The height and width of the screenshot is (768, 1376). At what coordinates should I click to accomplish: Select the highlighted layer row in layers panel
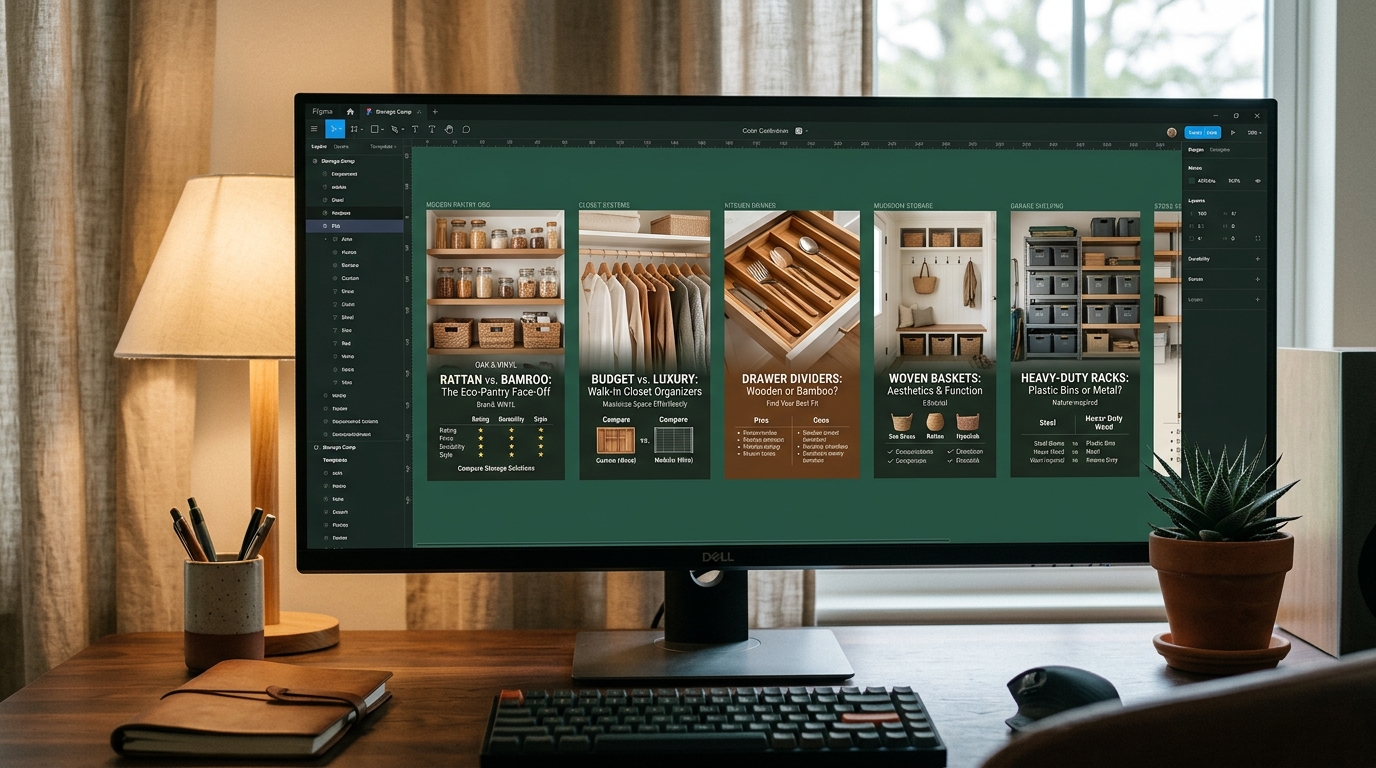(x=355, y=226)
